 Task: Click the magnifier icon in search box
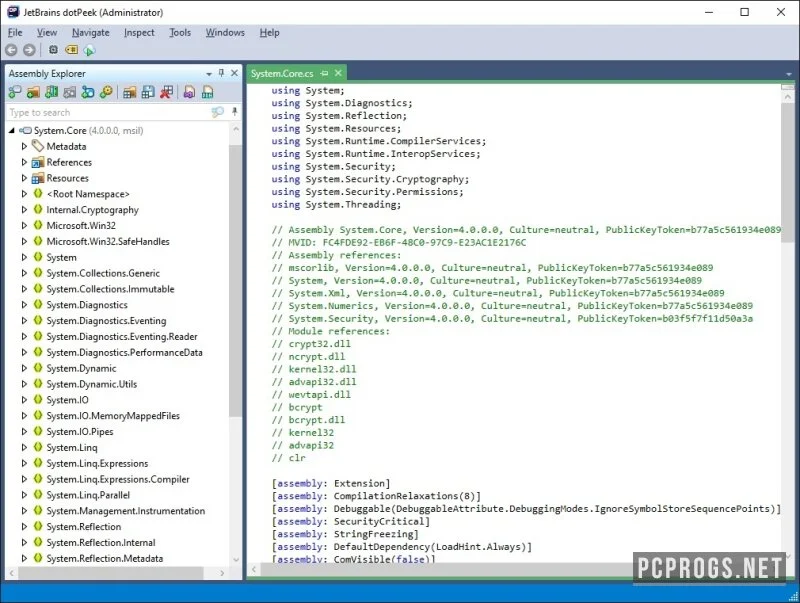tap(218, 112)
